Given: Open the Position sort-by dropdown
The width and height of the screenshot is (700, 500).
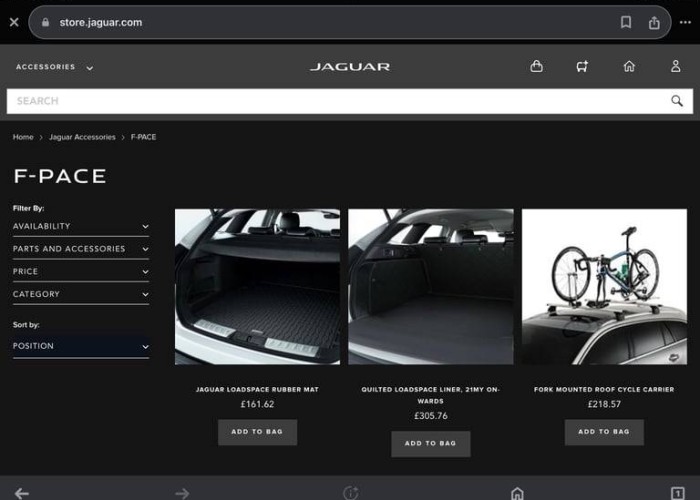Looking at the screenshot, I should pos(81,346).
